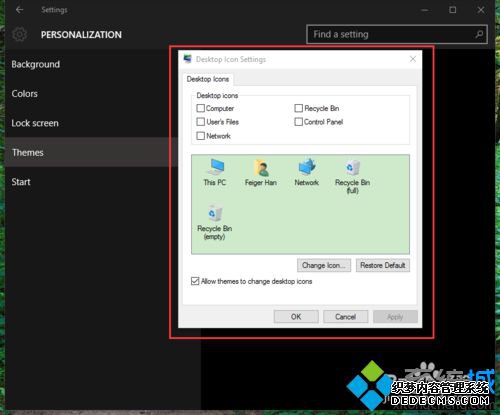Confirm with the OK button
This screenshot has width=500, height=415.
[296, 317]
